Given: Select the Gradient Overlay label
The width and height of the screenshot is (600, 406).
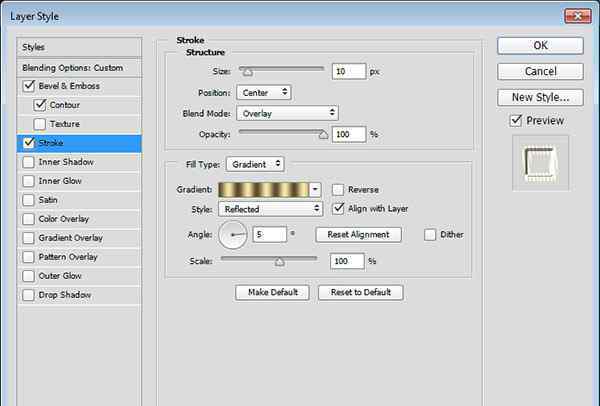Looking at the screenshot, I should click(71, 238).
